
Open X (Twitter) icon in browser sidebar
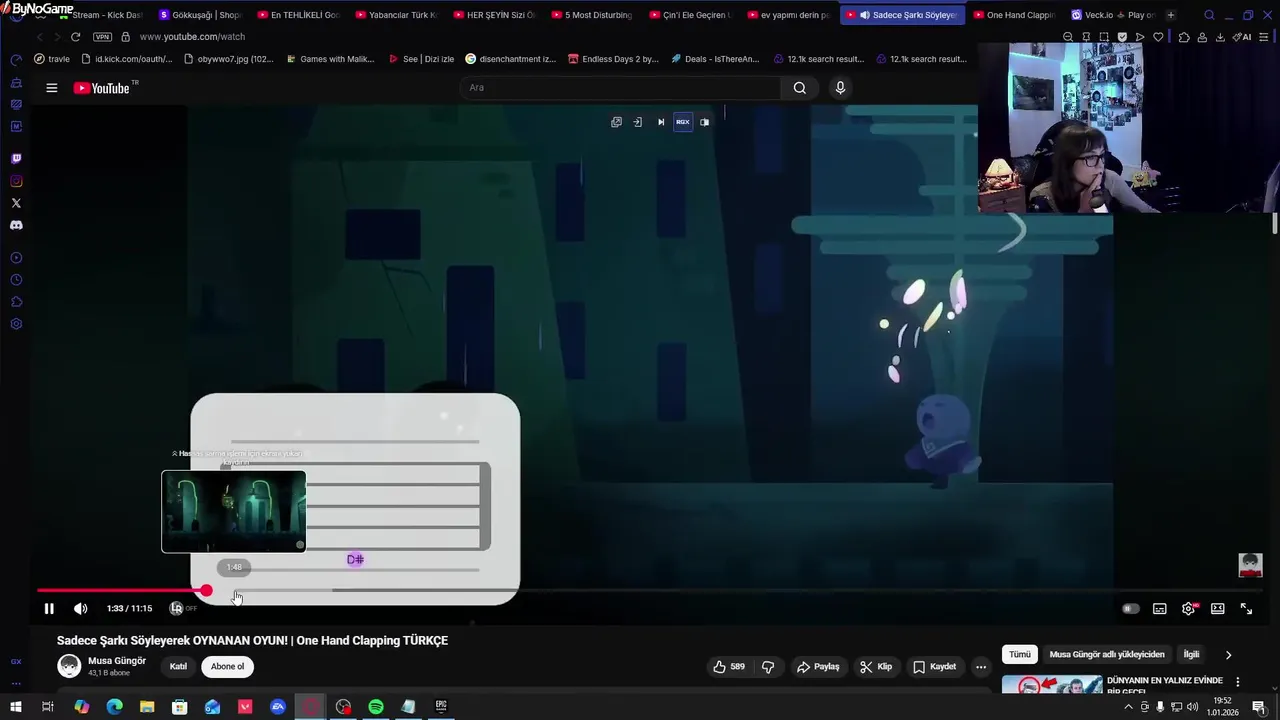coord(16,203)
